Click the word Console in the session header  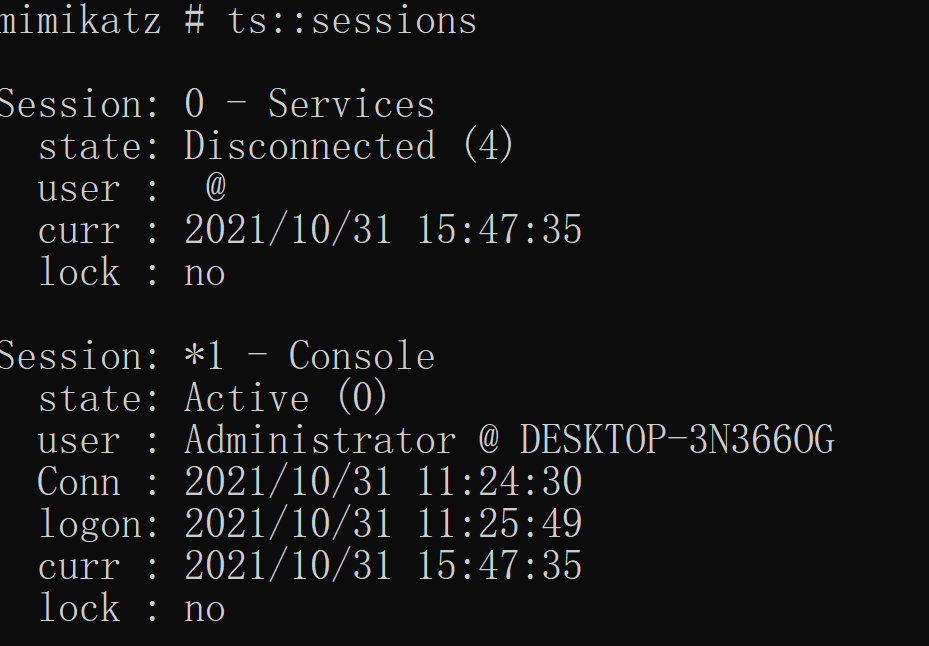(x=361, y=356)
